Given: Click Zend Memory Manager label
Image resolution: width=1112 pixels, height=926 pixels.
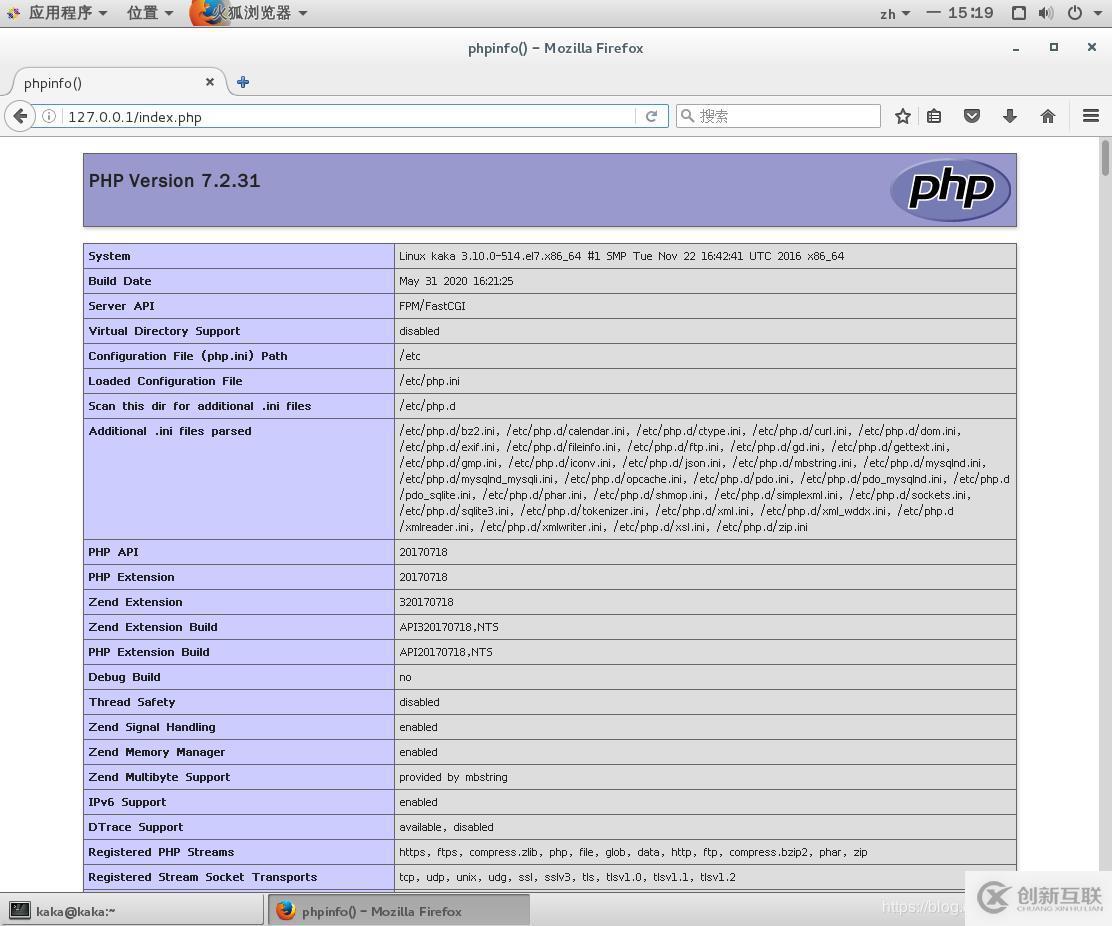Looking at the screenshot, I should point(156,752).
